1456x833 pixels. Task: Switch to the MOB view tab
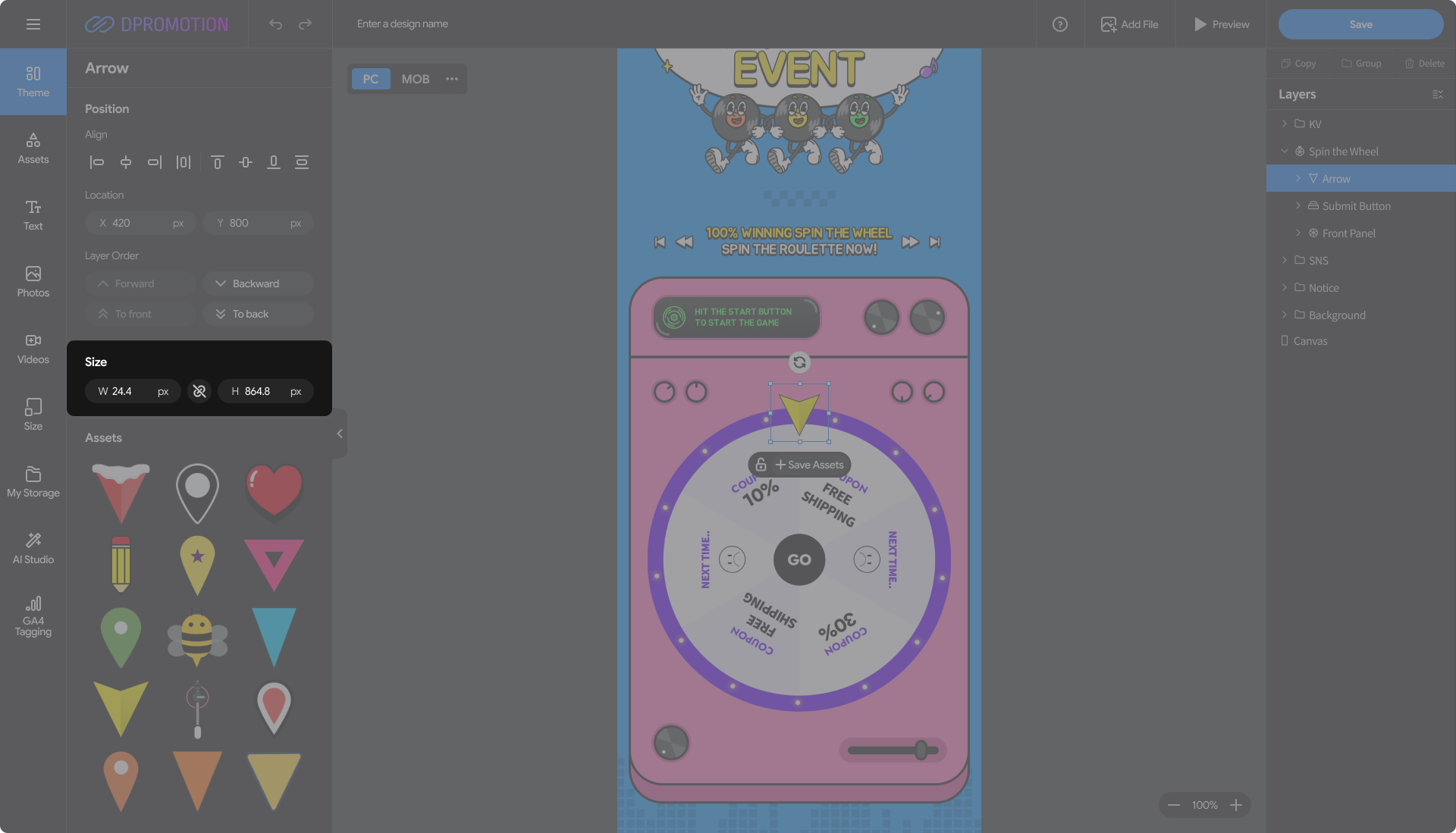(415, 79)
